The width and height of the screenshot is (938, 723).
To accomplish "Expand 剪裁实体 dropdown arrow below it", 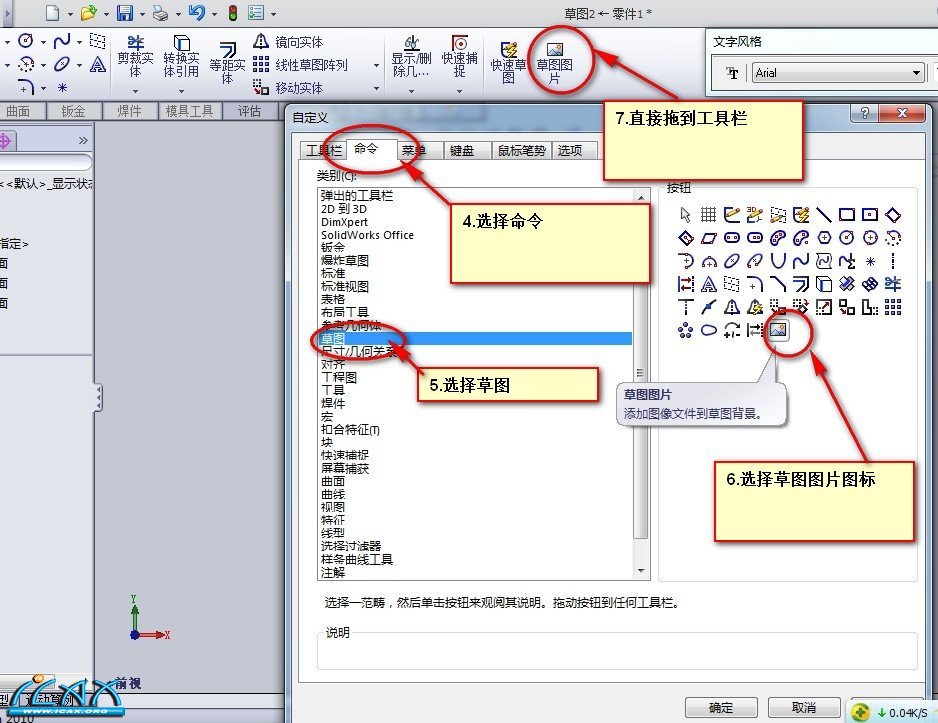I will click(135, 91).
